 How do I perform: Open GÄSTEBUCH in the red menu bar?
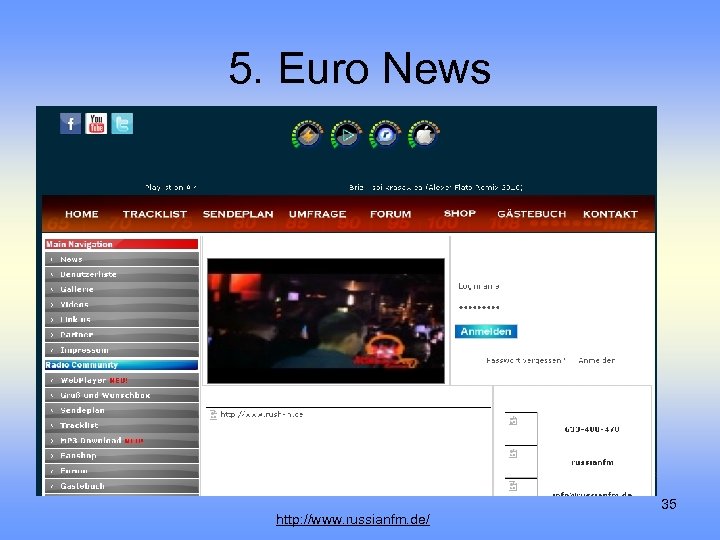pyautogui.click(x=532, y=214)
